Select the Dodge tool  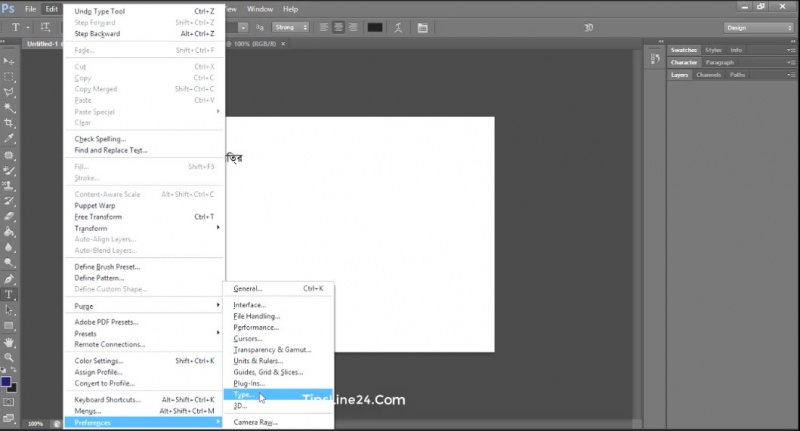coord(9,263)
